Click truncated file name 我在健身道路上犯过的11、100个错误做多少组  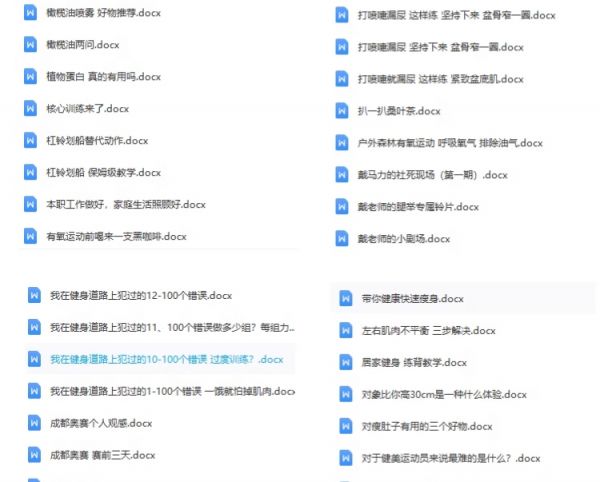coord(172,327)
